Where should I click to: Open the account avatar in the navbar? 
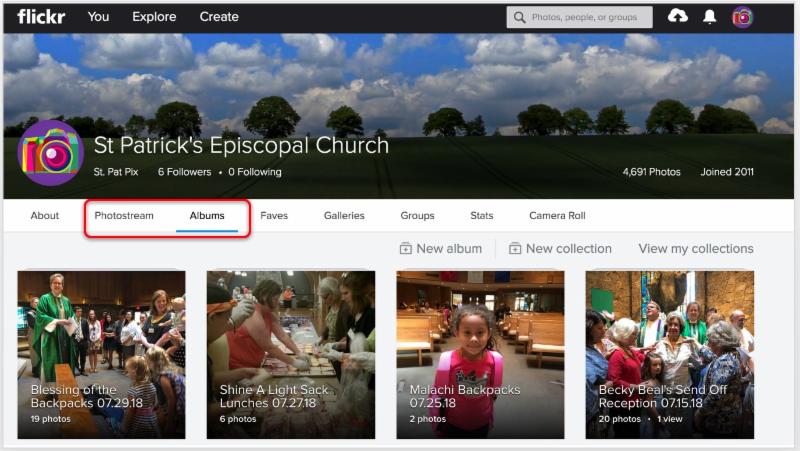click(x=742, y=17)
